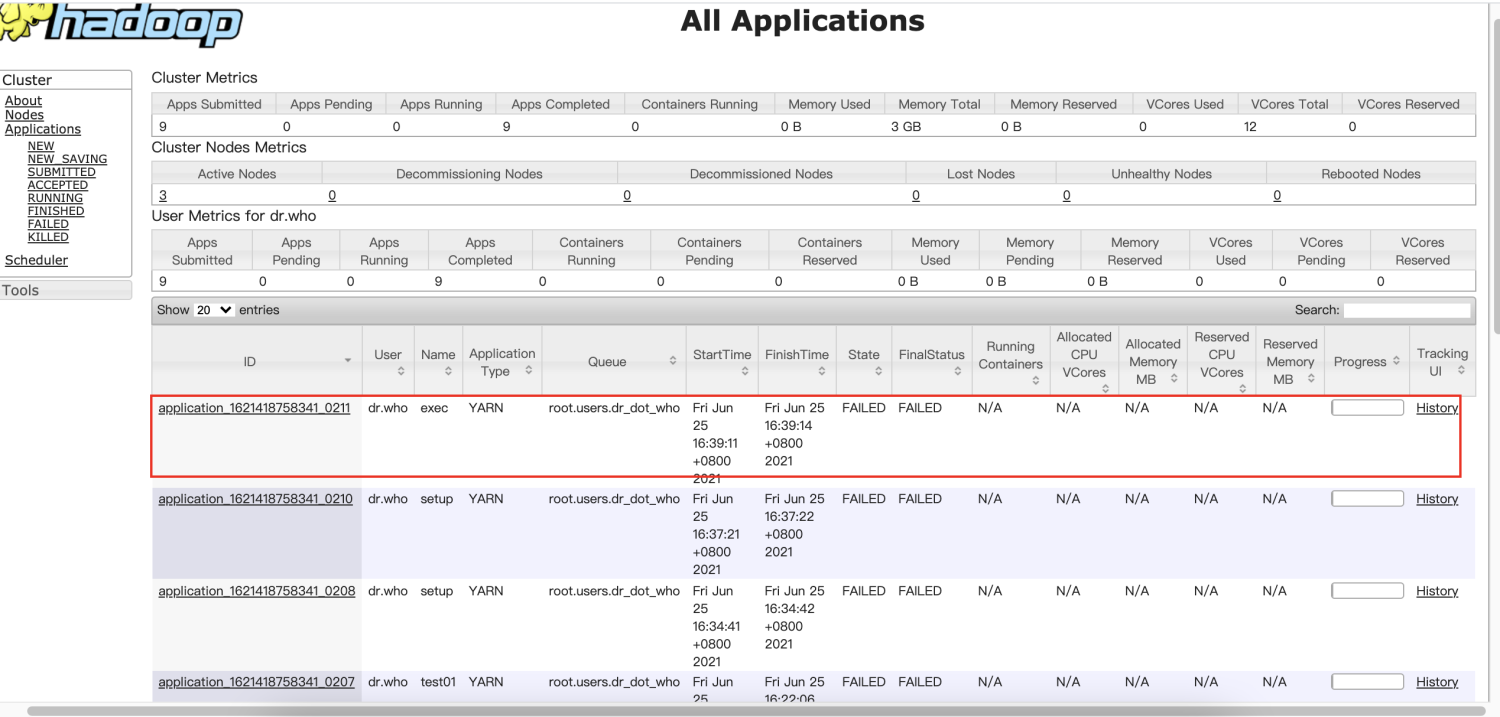Image resolution: width=1500 pixels, height=717 pixels.
Task: Sort by Queue column sort icon
Action: (x=672, y=362)
